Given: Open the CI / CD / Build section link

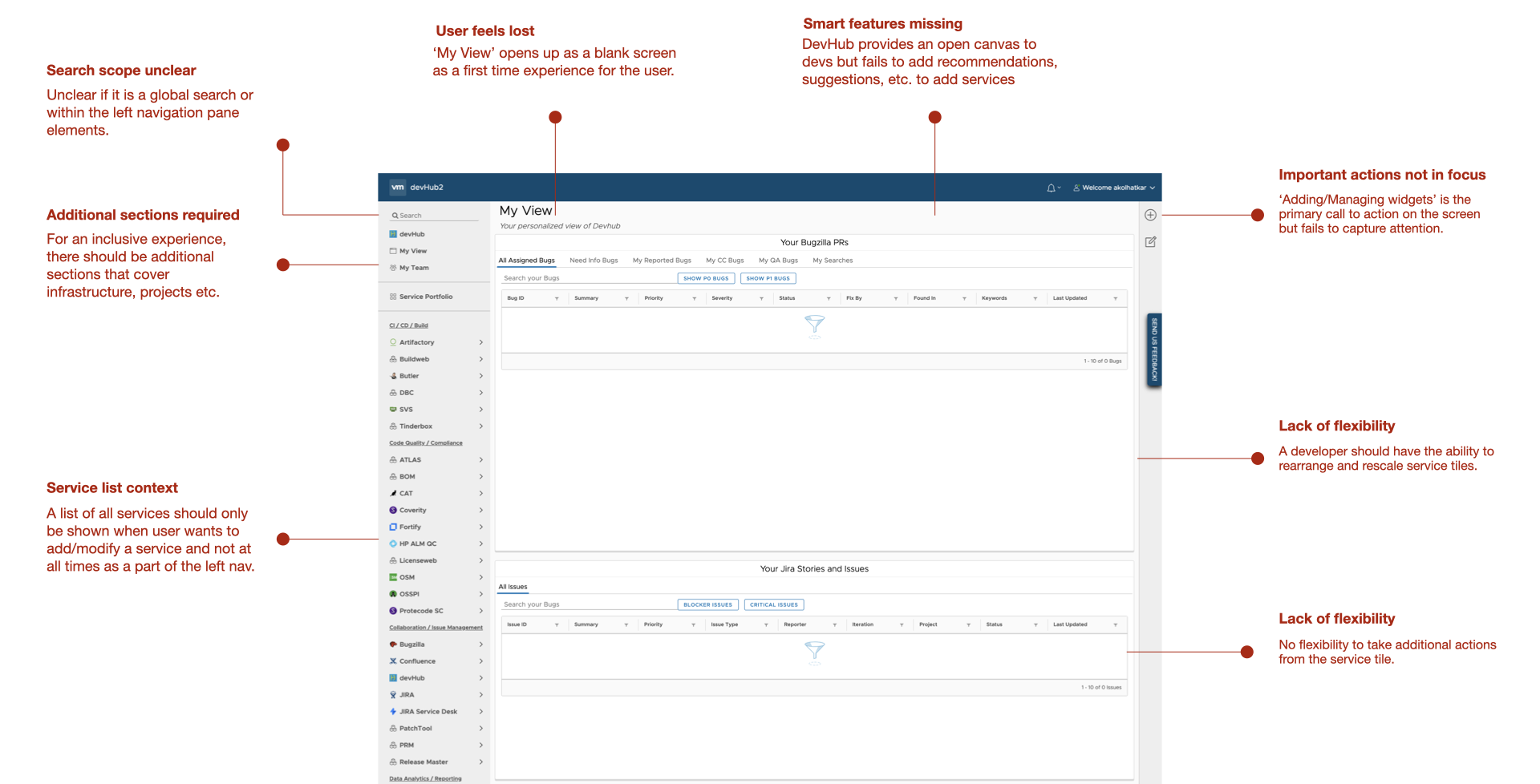Looking at the screenshot, I should (407, 325).
